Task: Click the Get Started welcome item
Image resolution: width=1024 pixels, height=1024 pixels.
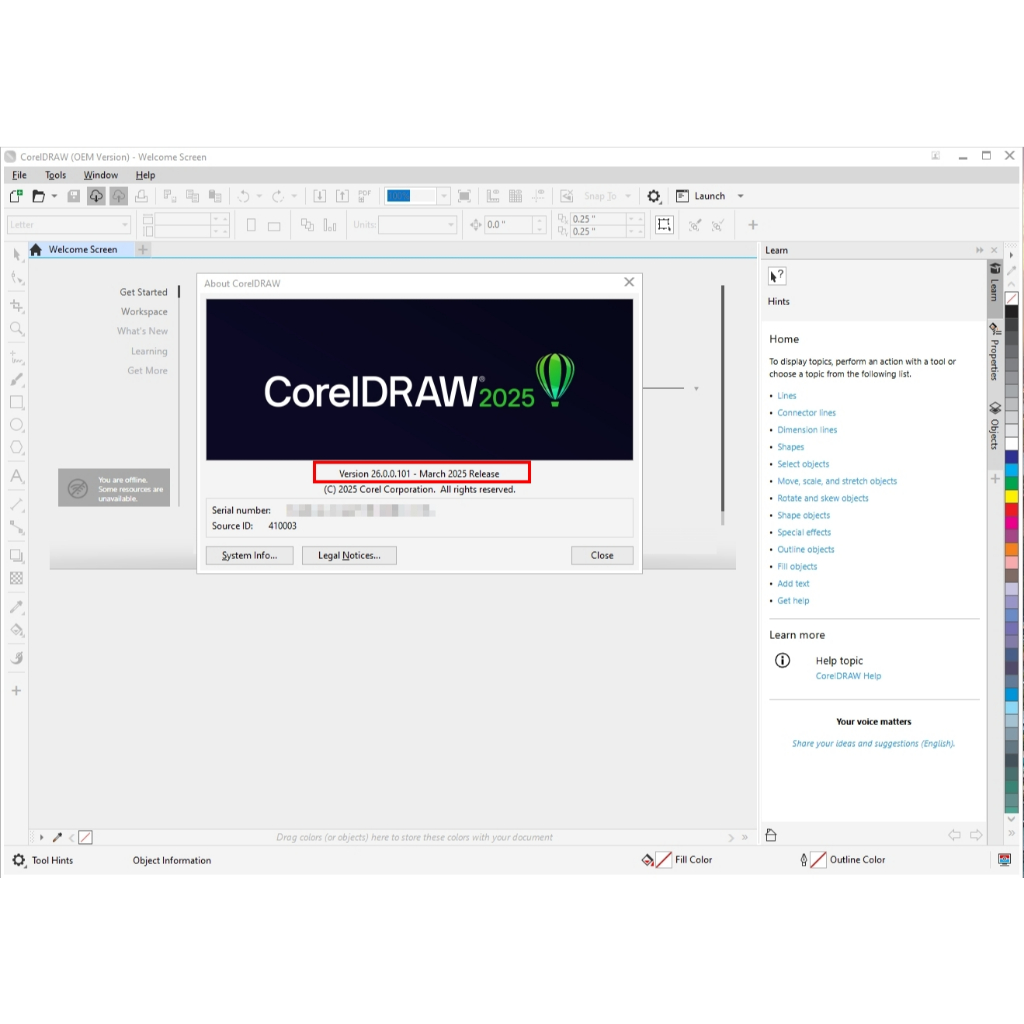Action: [143, 292]
